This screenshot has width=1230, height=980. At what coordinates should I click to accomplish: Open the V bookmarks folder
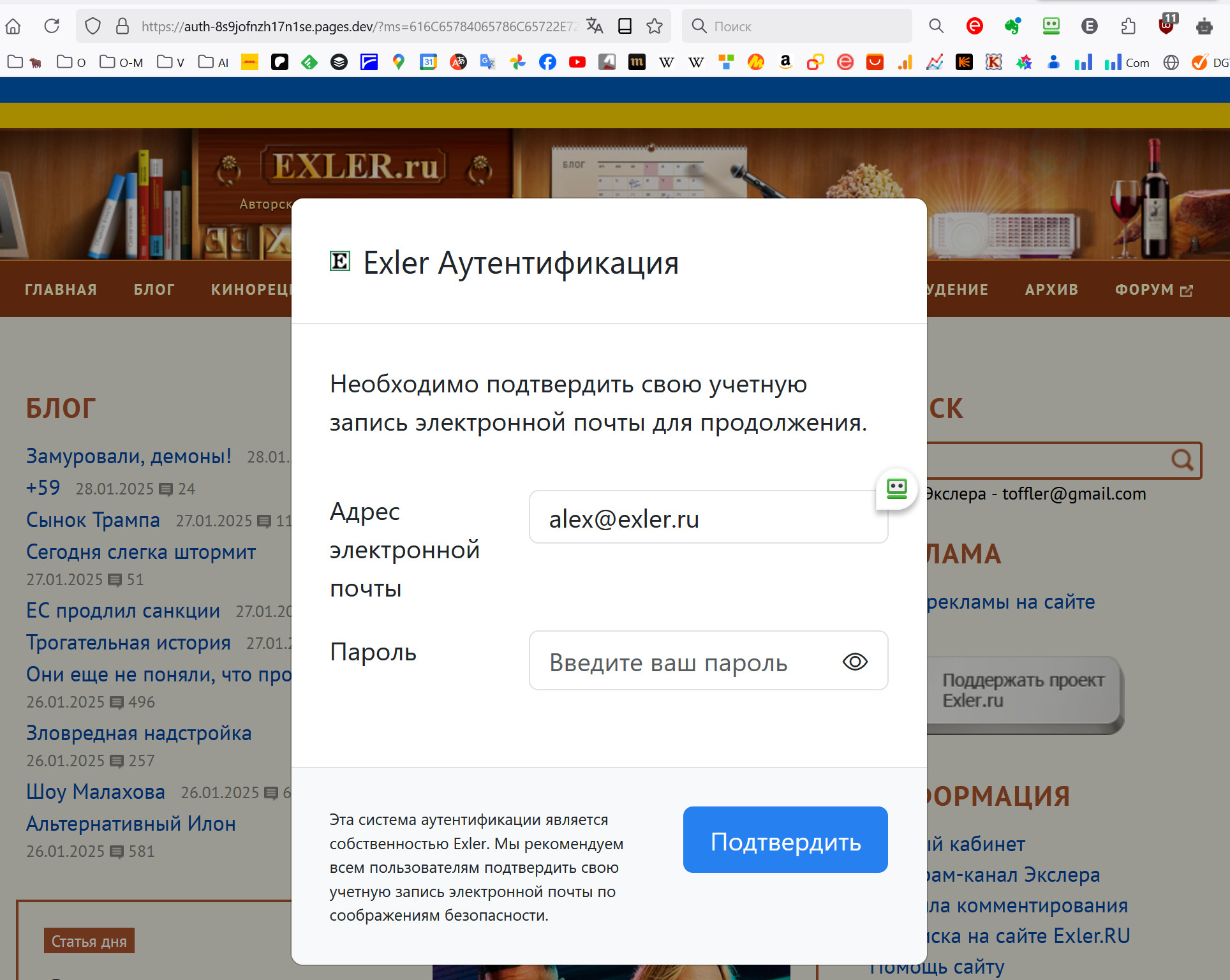(x=171, y=62)
